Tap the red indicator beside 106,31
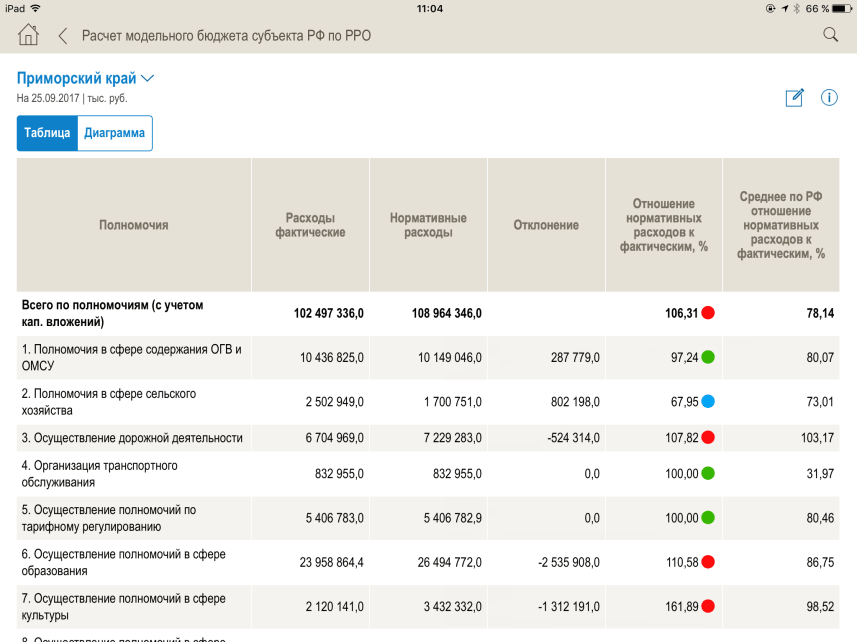 (708, 313)
